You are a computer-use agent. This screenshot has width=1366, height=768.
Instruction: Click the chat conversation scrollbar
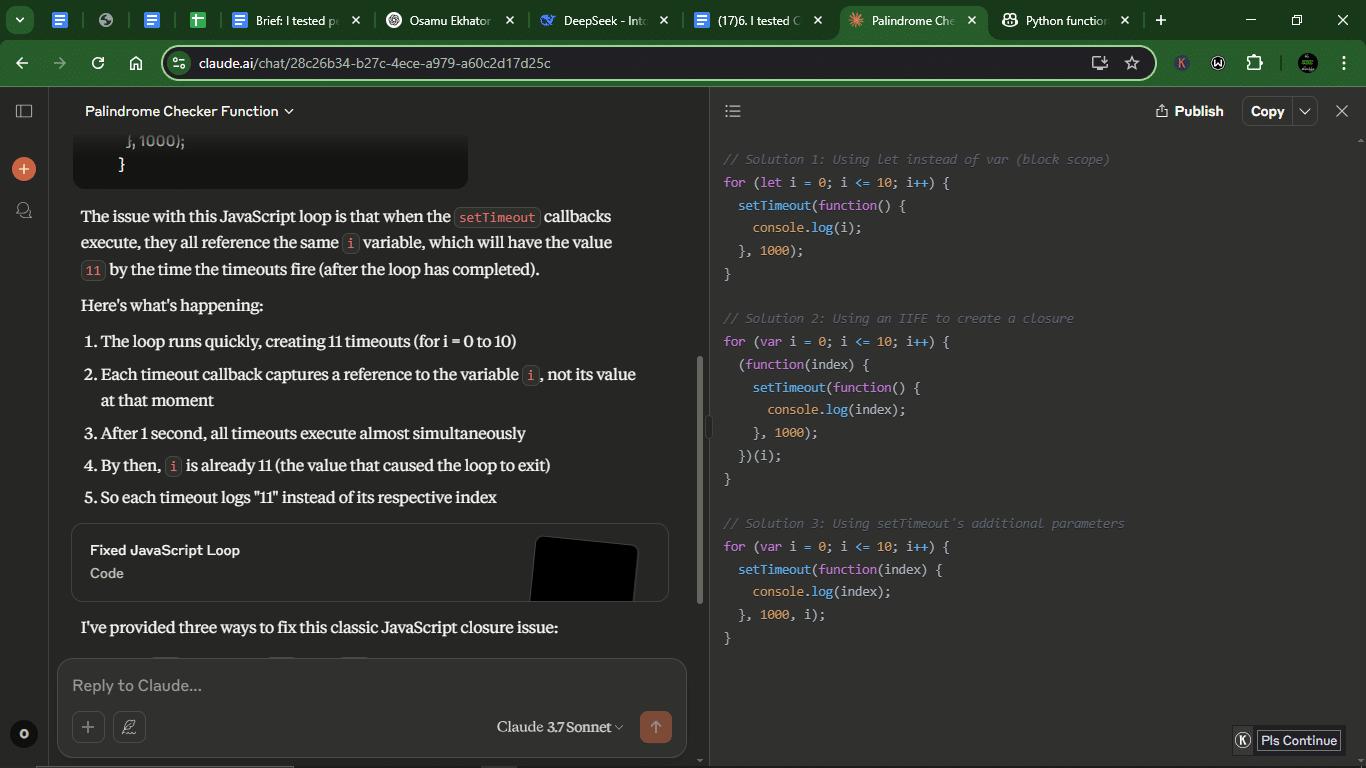[x=700, y=480]
